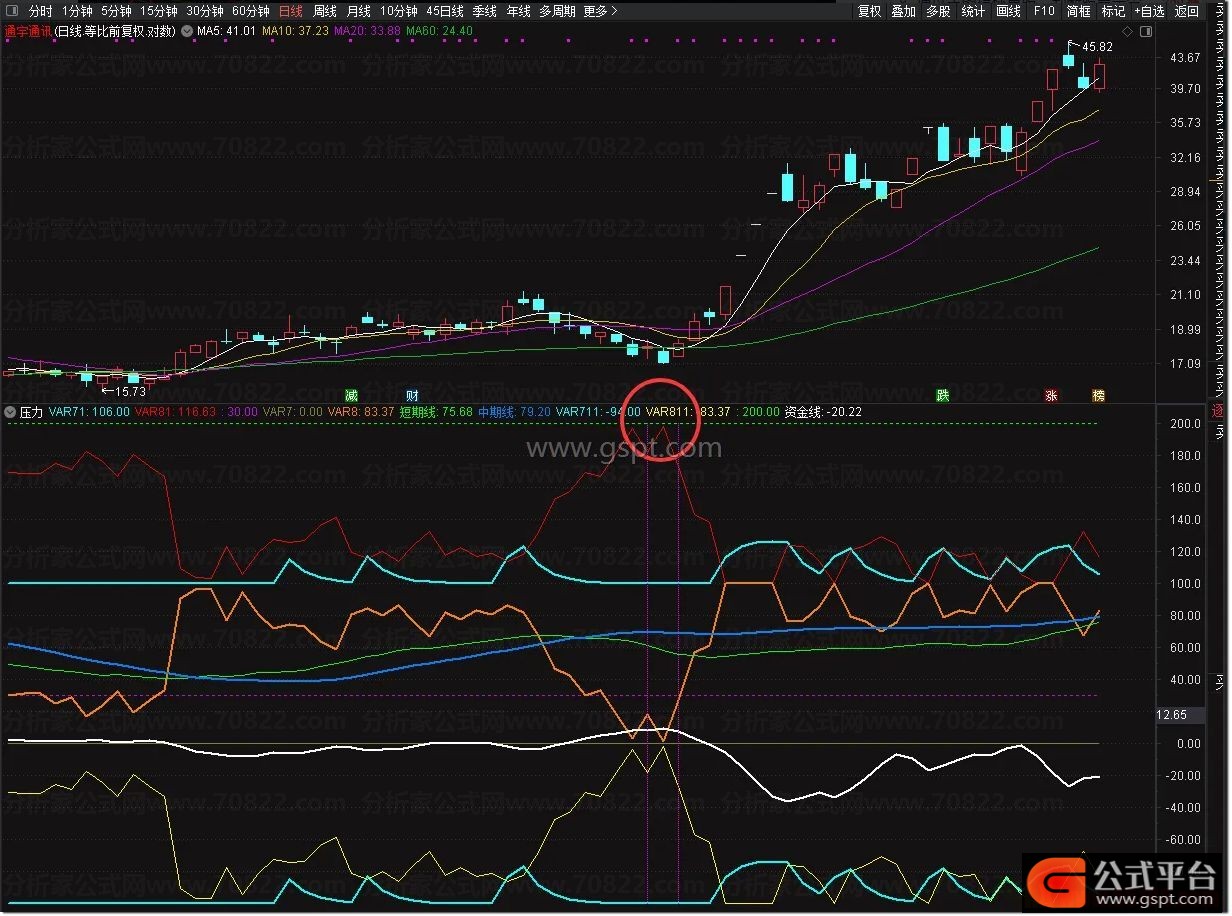Viewport: 1232px width, 916px height.
Task: Expand the MA indicator dropdown arrow
Action: coord(187,31)
